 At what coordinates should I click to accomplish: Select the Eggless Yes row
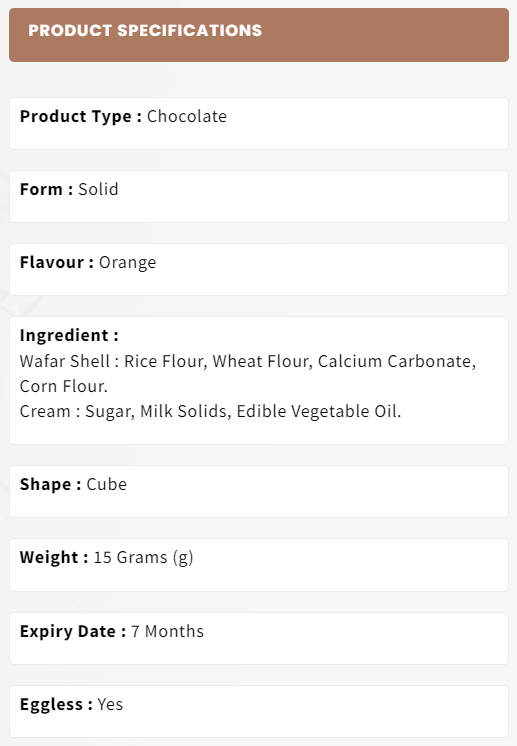click(x=259, y=711)
